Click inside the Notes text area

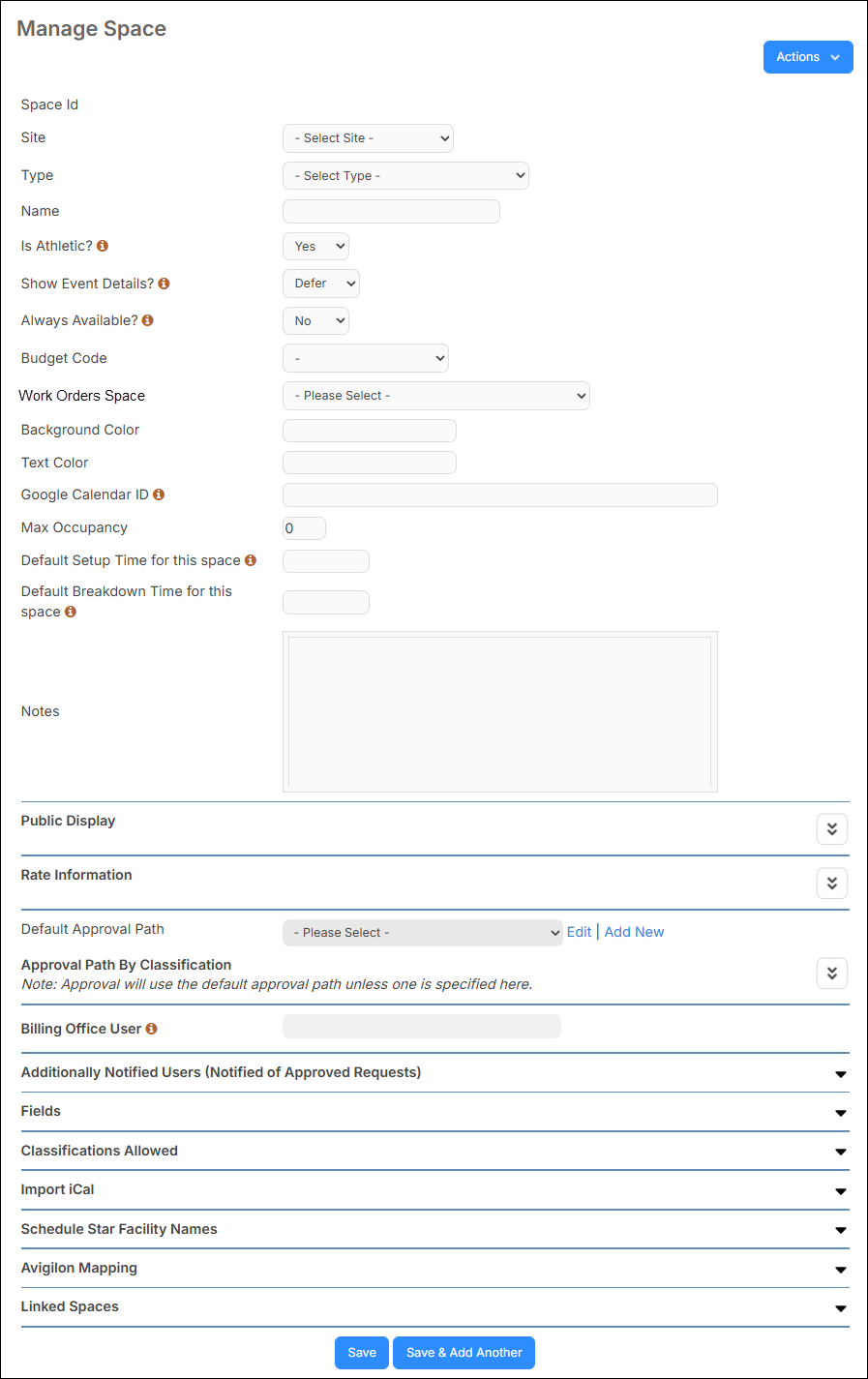(500, 711)
